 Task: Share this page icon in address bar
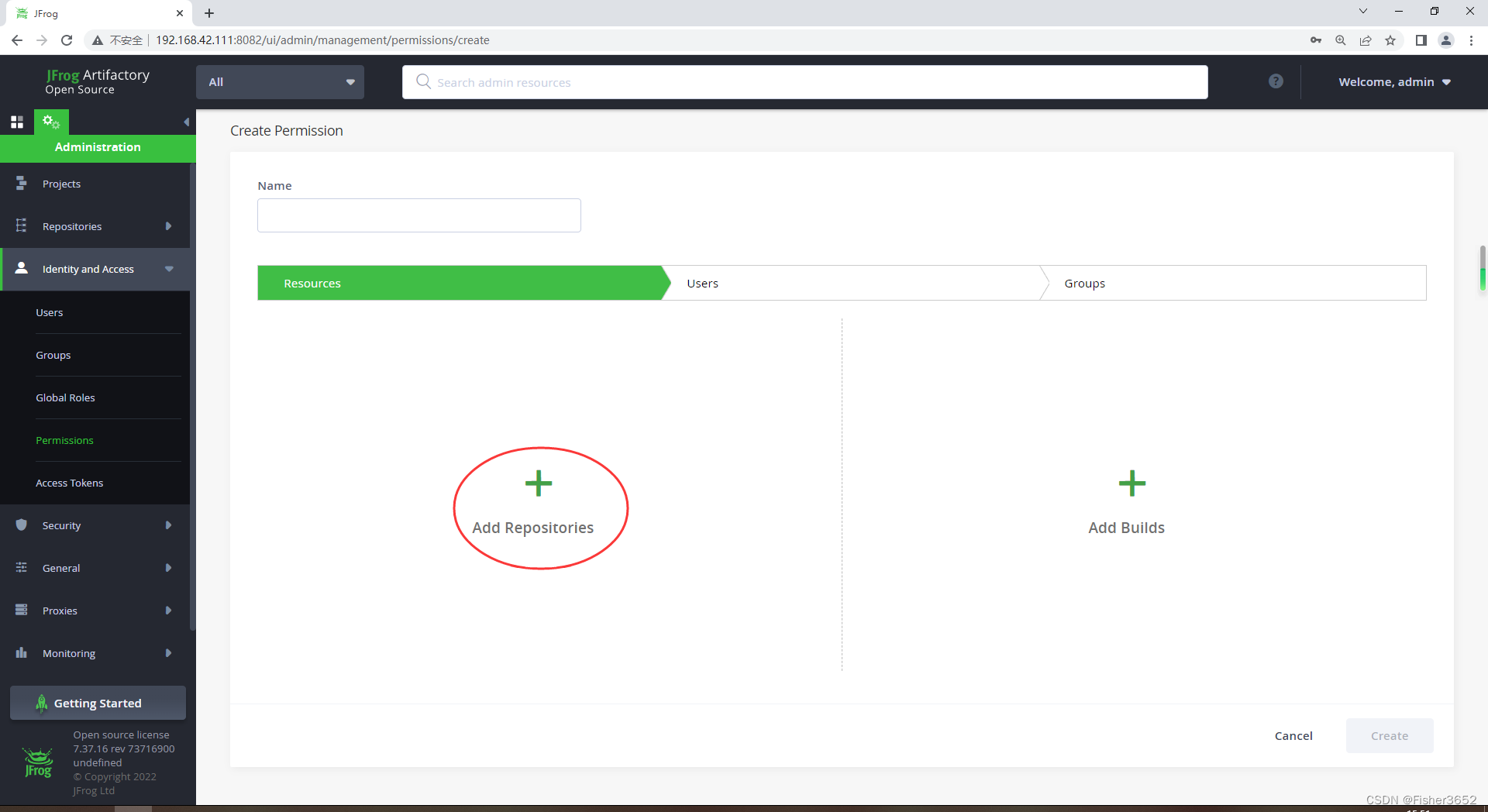[1366, 40]
